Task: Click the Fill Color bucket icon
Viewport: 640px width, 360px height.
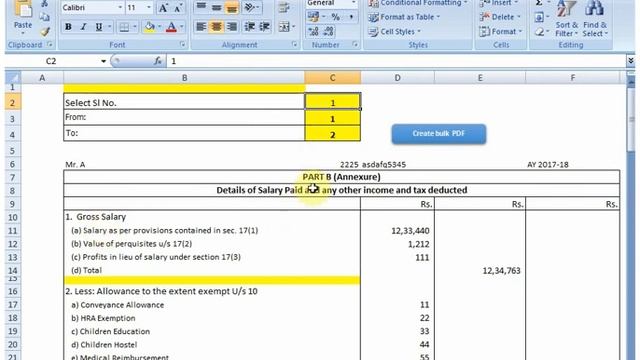Action: click(149, 27)
